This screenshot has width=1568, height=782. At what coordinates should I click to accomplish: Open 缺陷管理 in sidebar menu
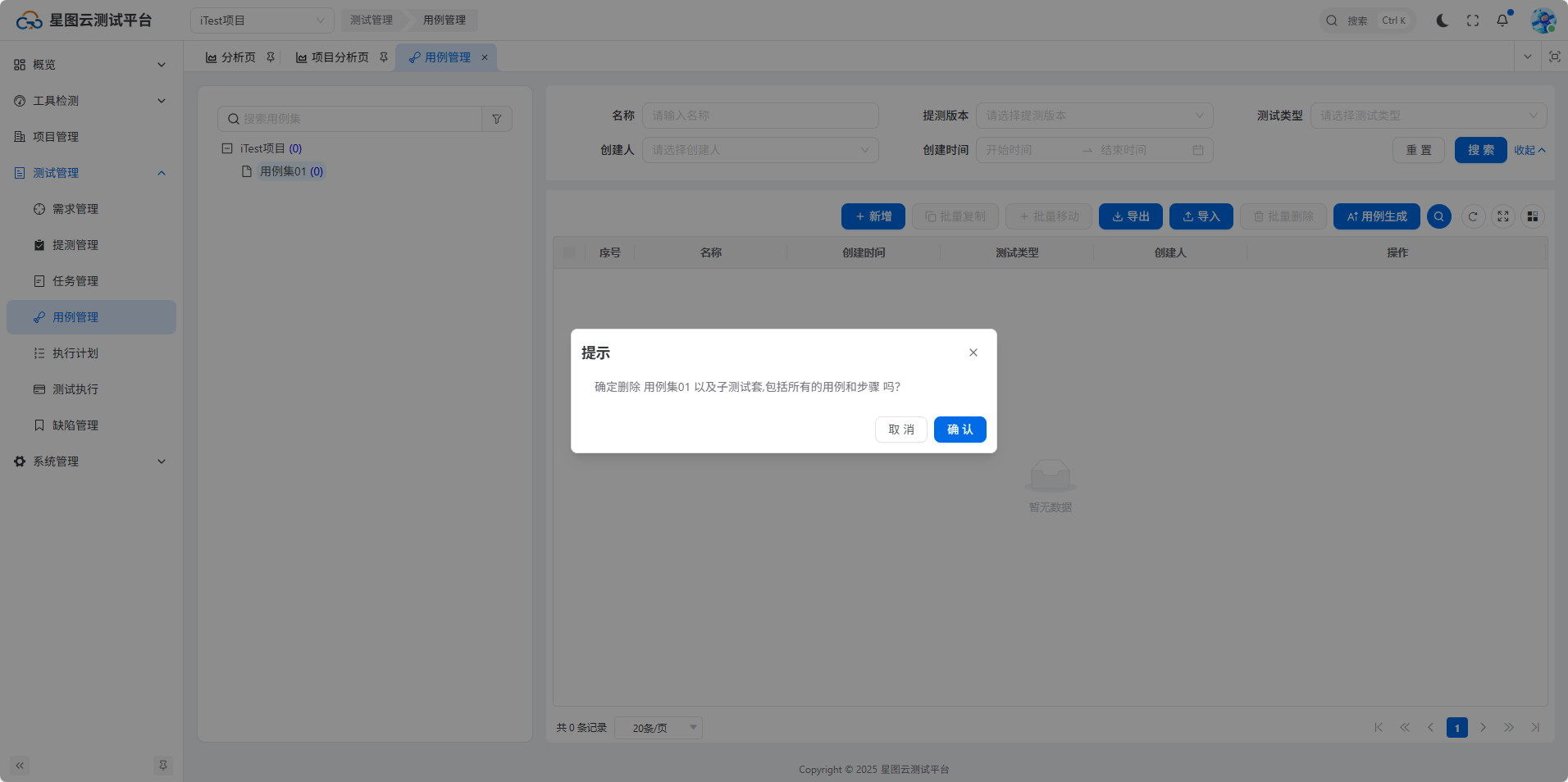click(75, 425)
